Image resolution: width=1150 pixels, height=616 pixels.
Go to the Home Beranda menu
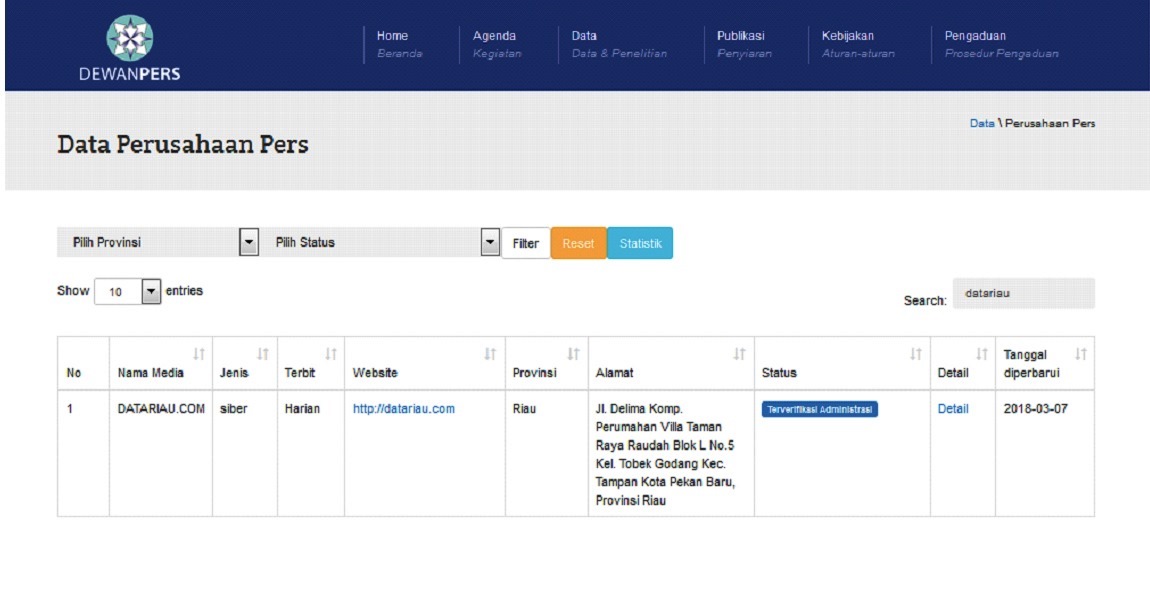tap(398, 44)
